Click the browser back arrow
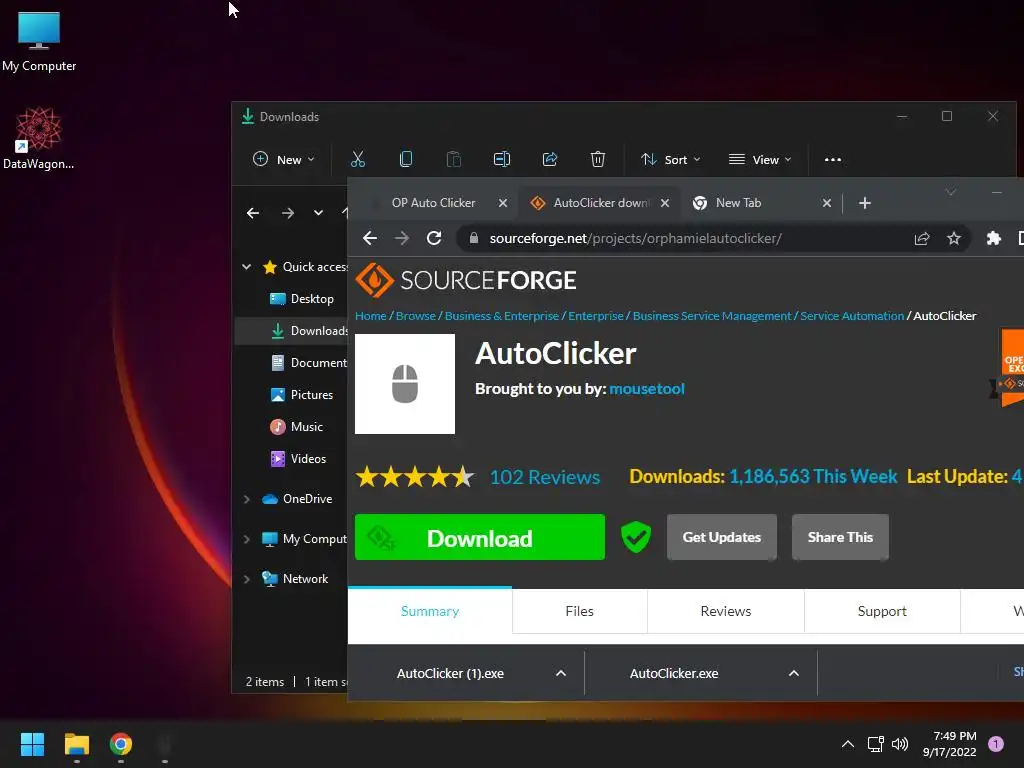The image size is (1024, 768). [370, 238]
